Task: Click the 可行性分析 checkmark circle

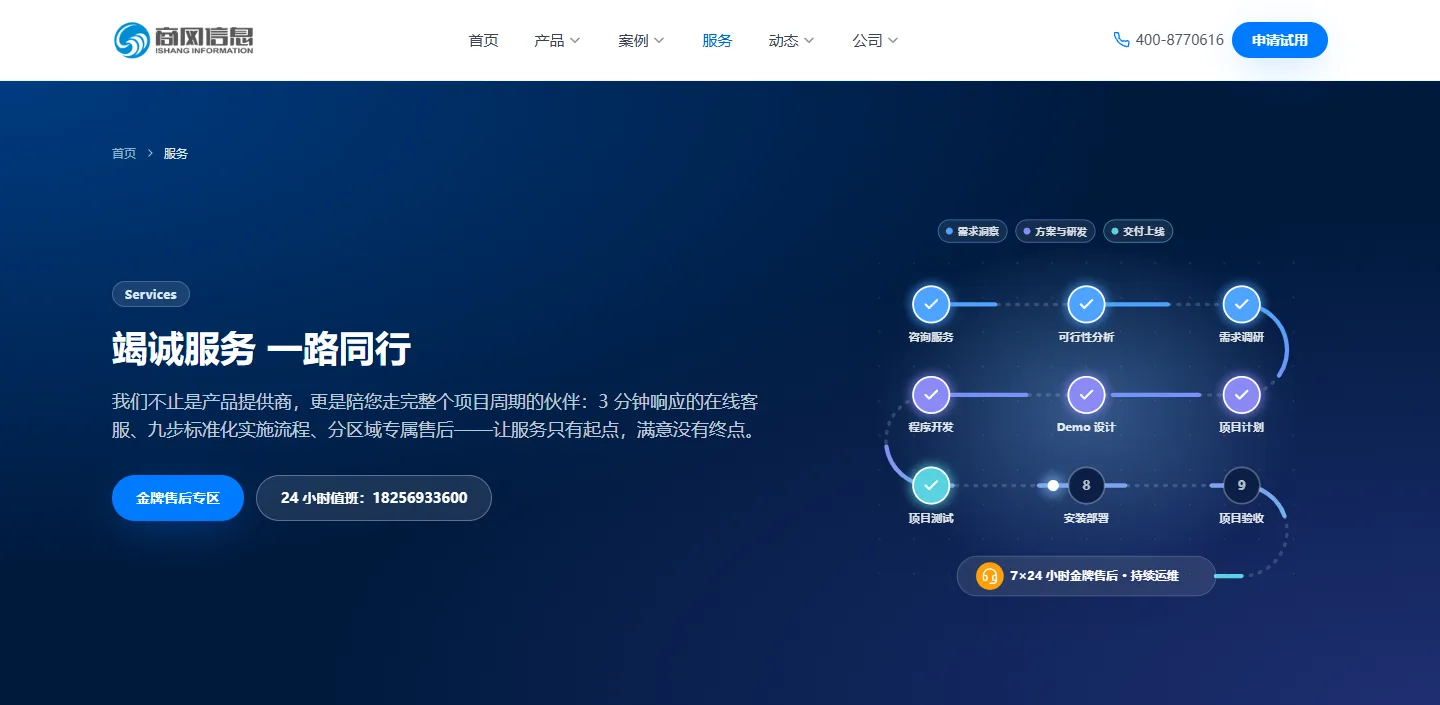Action: 1086,304
